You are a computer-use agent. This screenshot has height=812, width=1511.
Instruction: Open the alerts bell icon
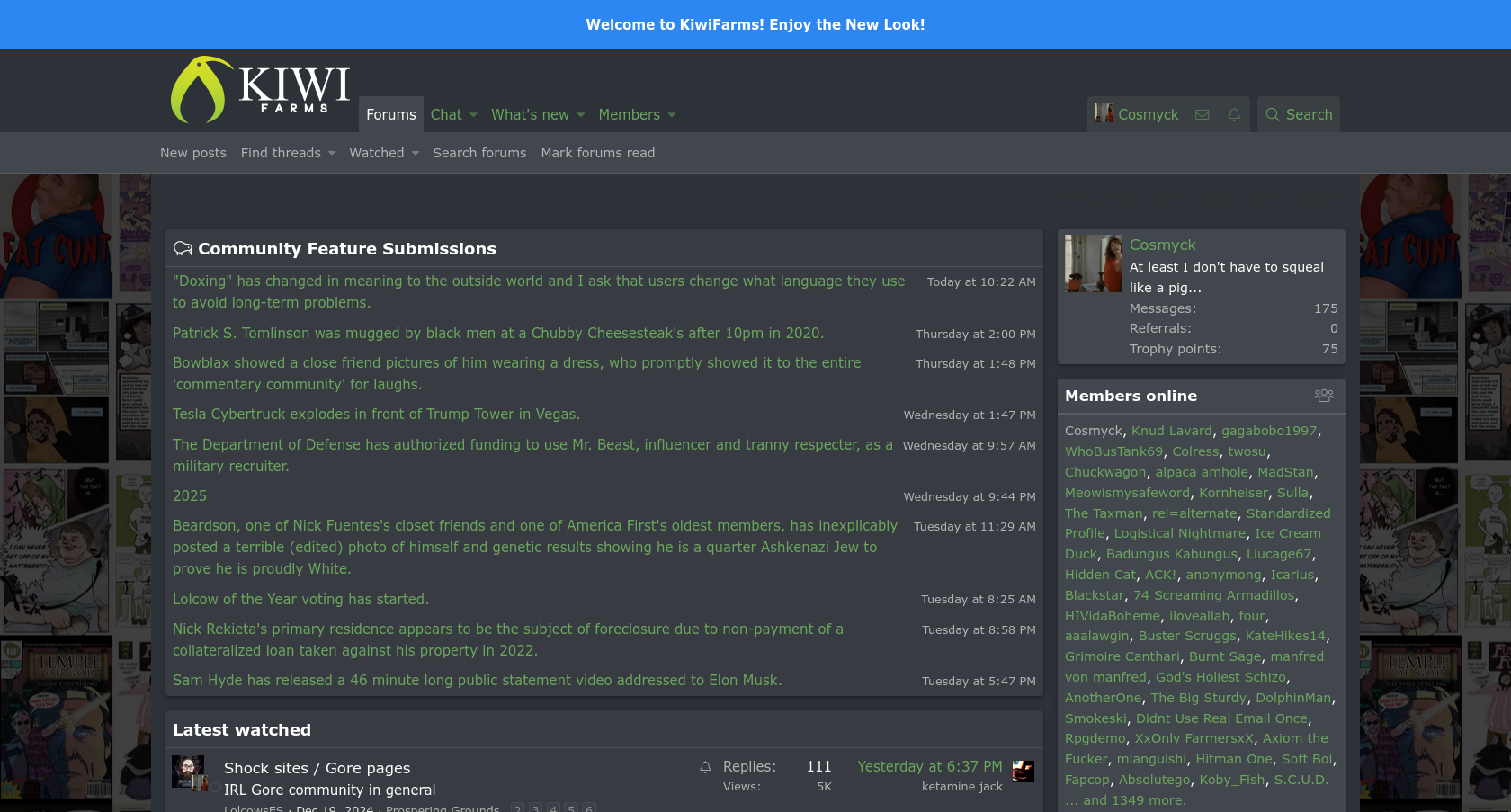1234,114
